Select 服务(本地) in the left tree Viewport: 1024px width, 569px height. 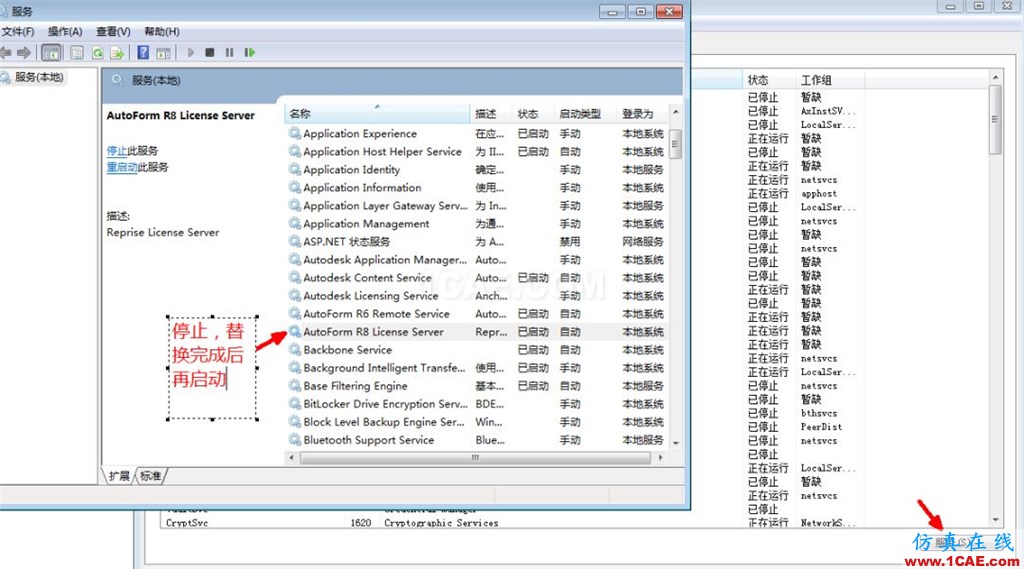pos(39,77)
